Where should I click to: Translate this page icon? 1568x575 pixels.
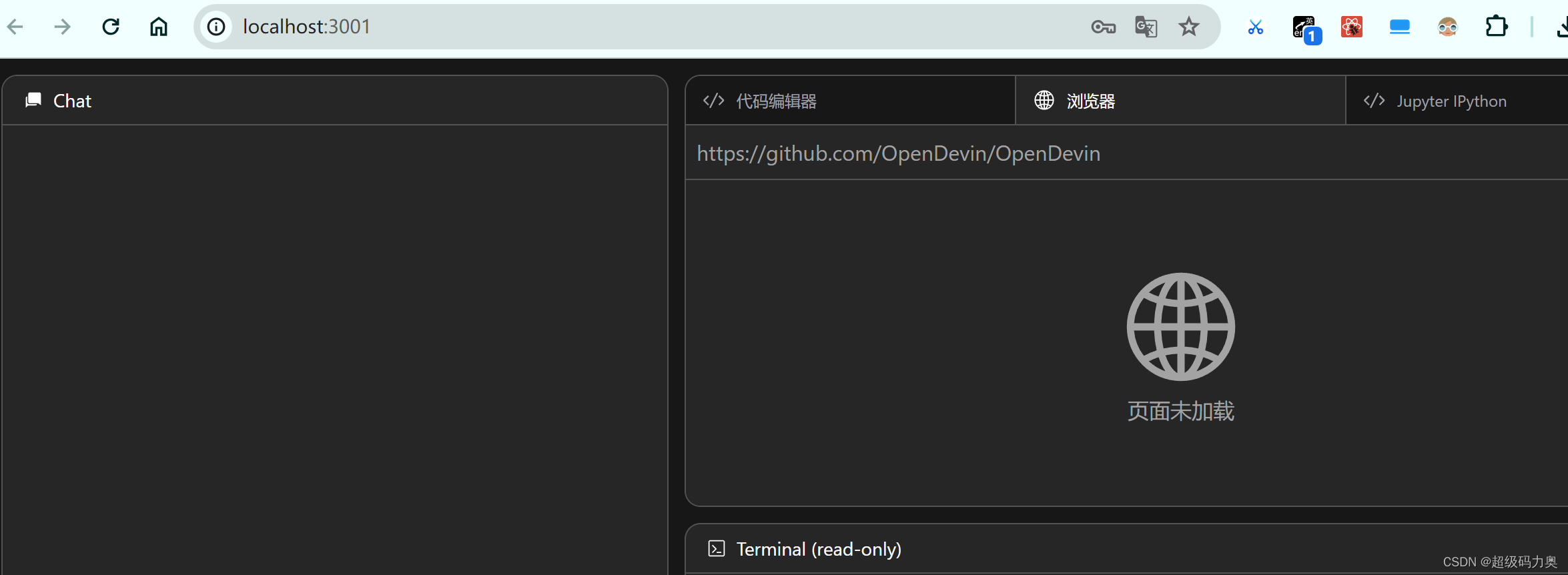(1146, 27)
